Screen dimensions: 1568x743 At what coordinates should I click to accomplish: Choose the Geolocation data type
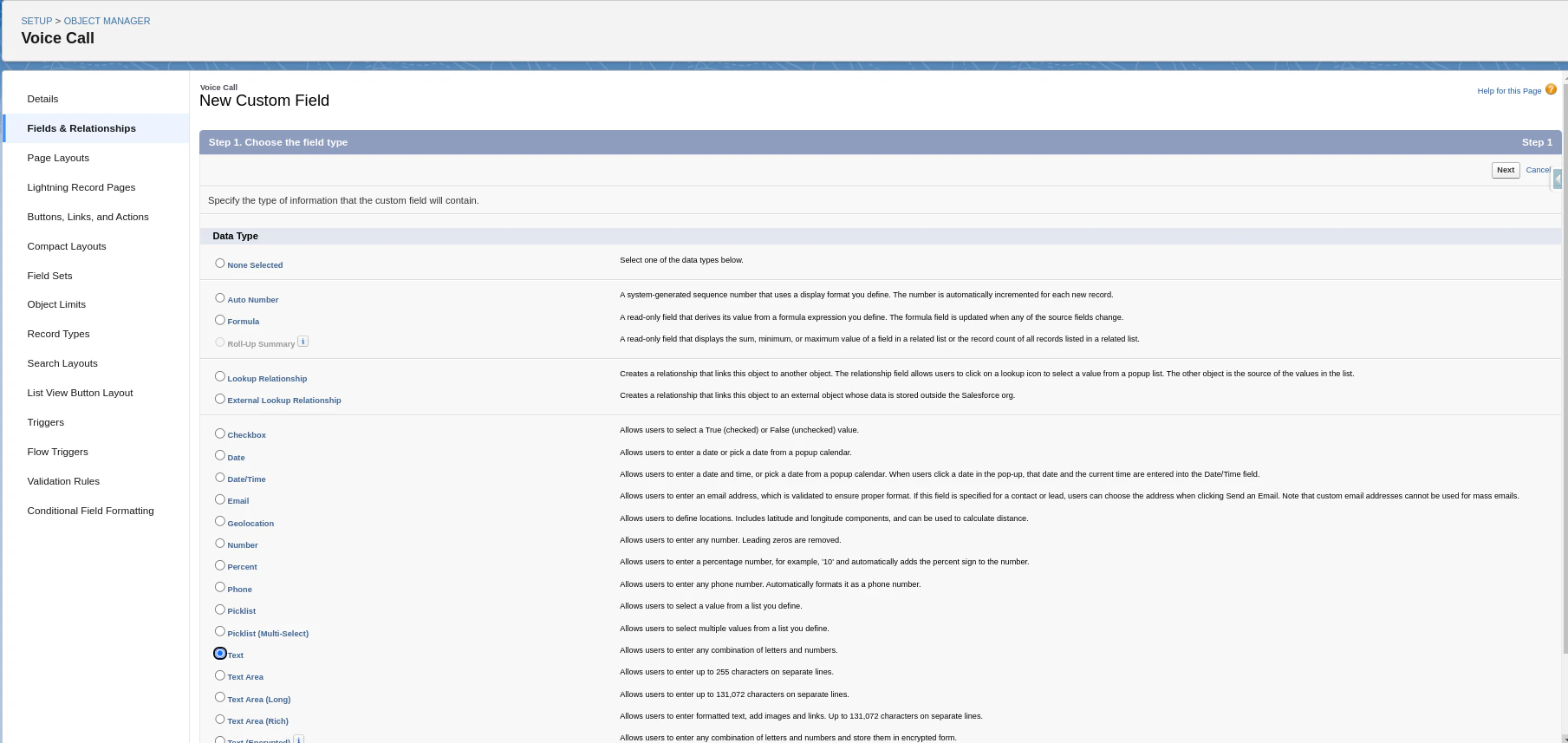(x=220, y=522)
